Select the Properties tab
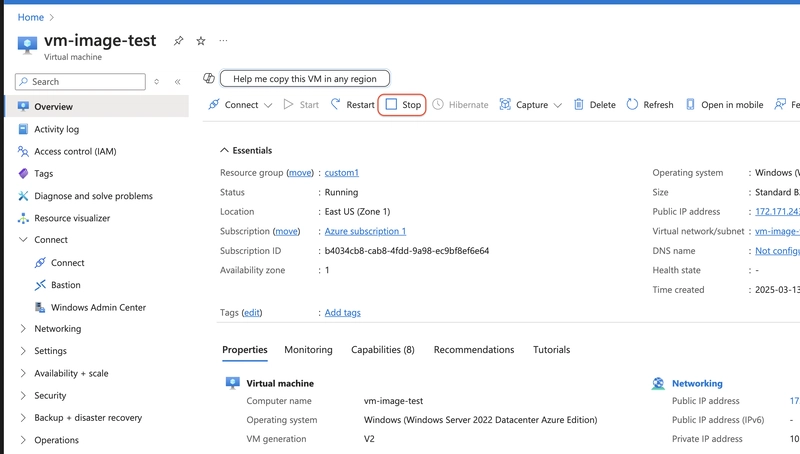This screenshot has height=454, width=800. coord(245,350)
